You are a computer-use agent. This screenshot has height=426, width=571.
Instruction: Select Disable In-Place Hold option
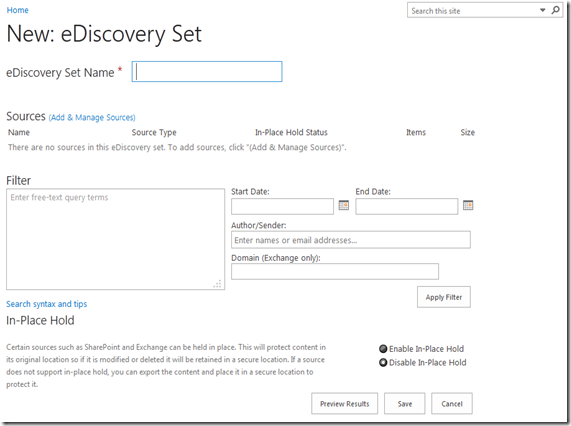pos(383,363)
